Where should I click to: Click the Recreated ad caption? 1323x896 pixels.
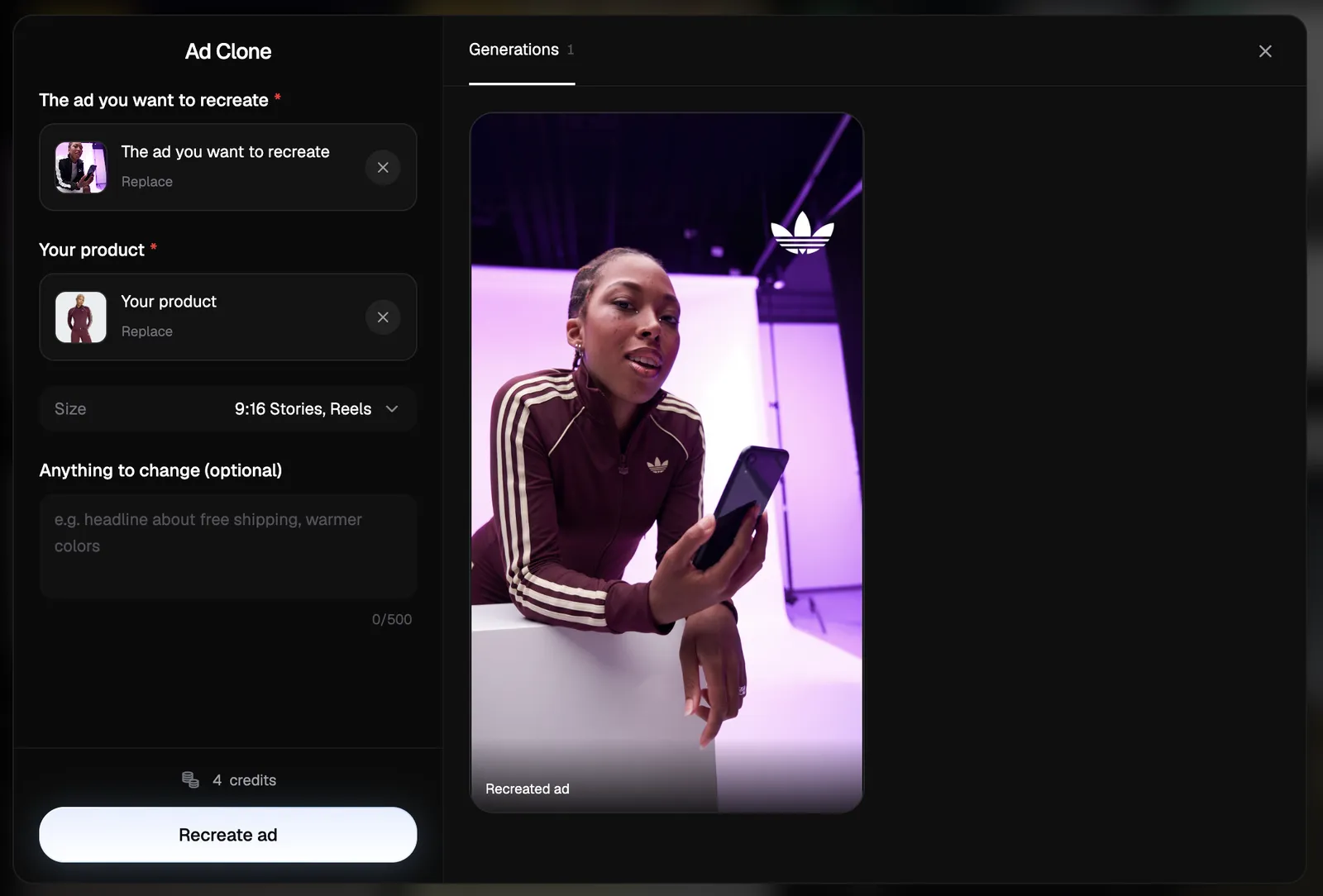coord(528,789)
